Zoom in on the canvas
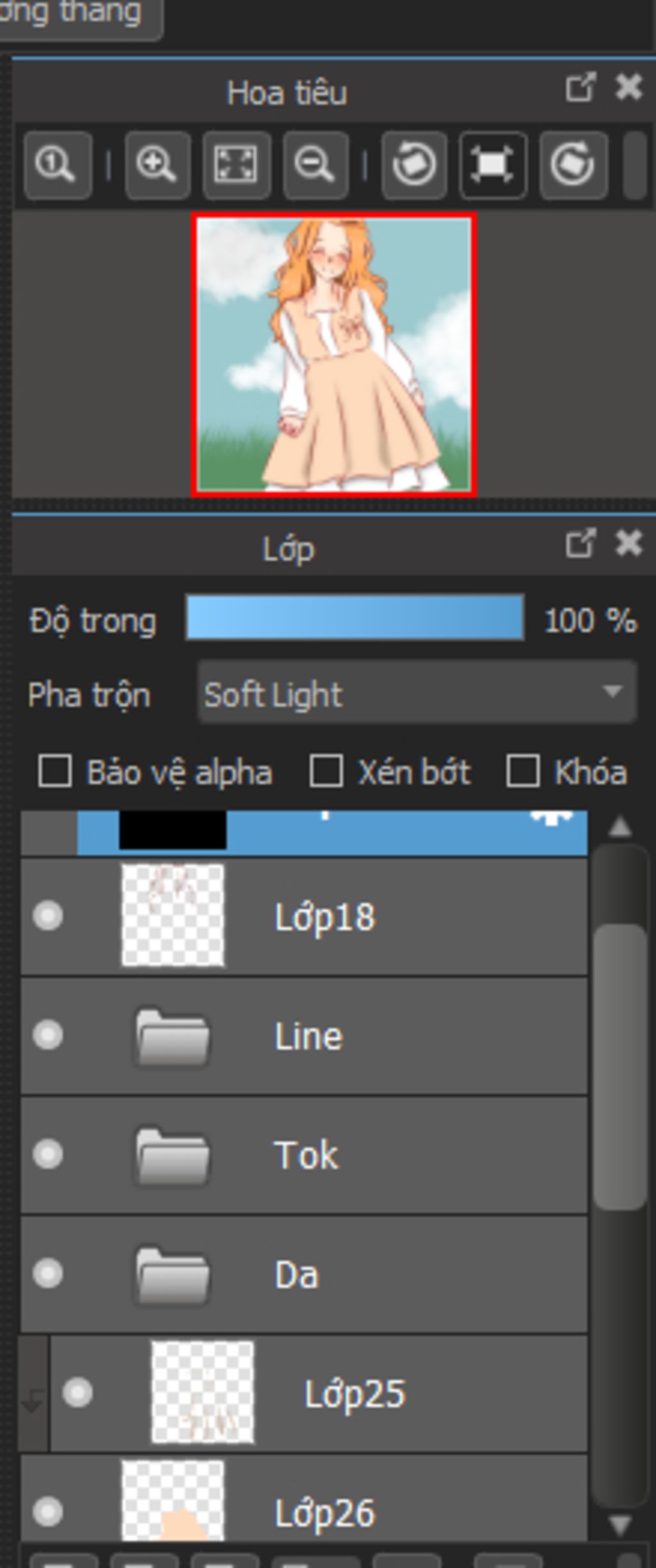 157,165
